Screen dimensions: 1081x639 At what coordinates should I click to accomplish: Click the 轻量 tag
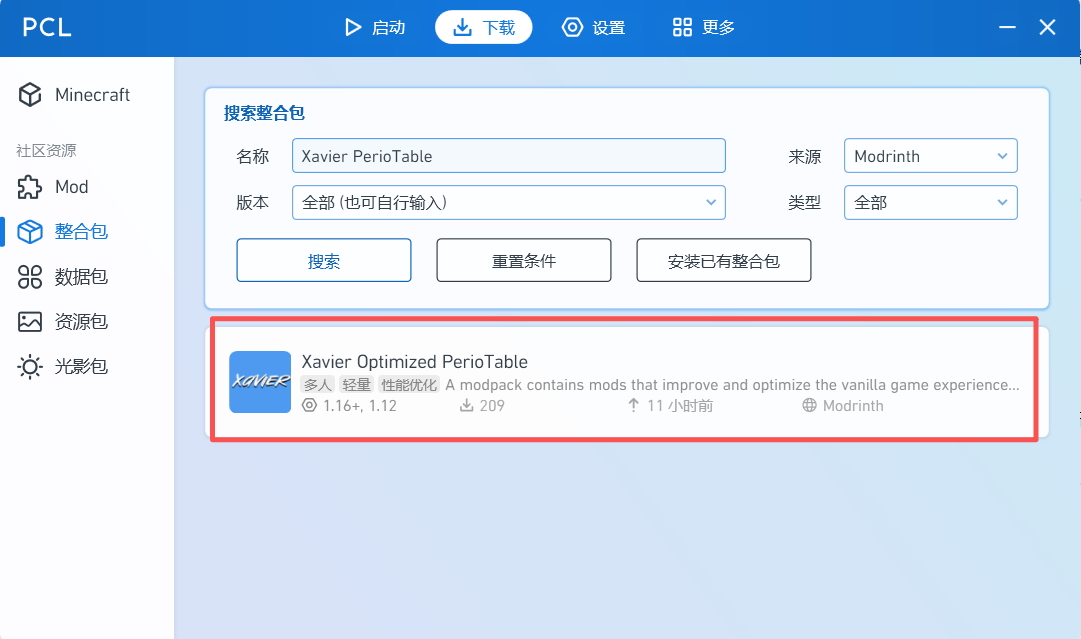coord(356,385)
